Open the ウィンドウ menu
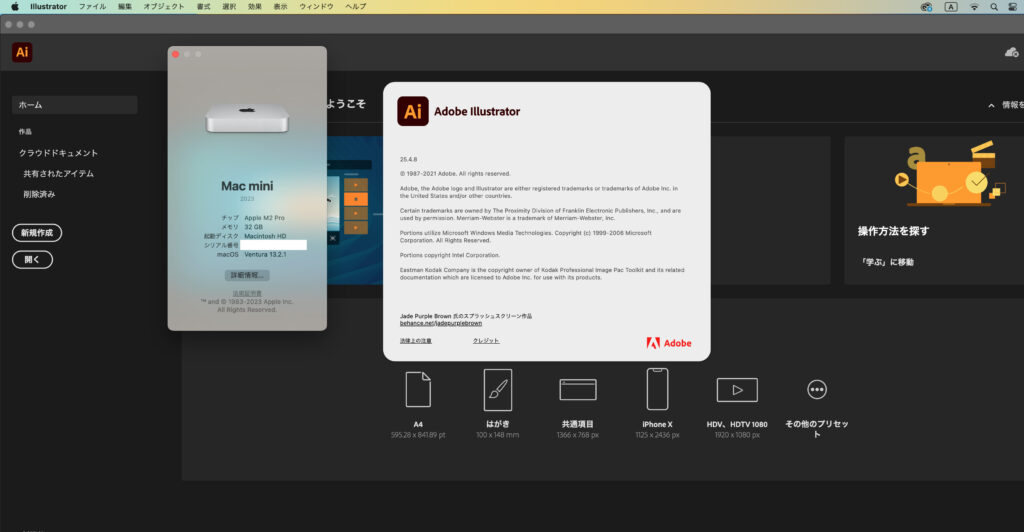Screen dimensions: 1024x532 (x=316, y=7)
